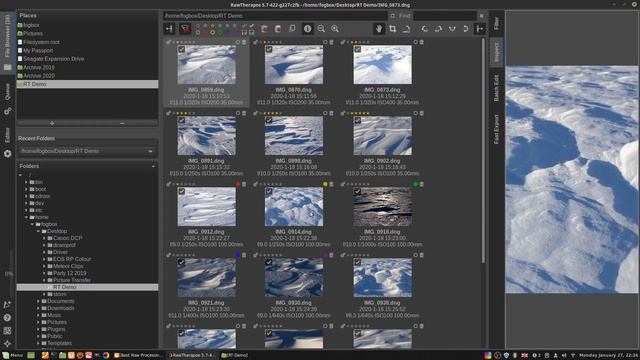Zoom in thumbnails with the plus magnifier
640x360 pixels.
(335, 29)
